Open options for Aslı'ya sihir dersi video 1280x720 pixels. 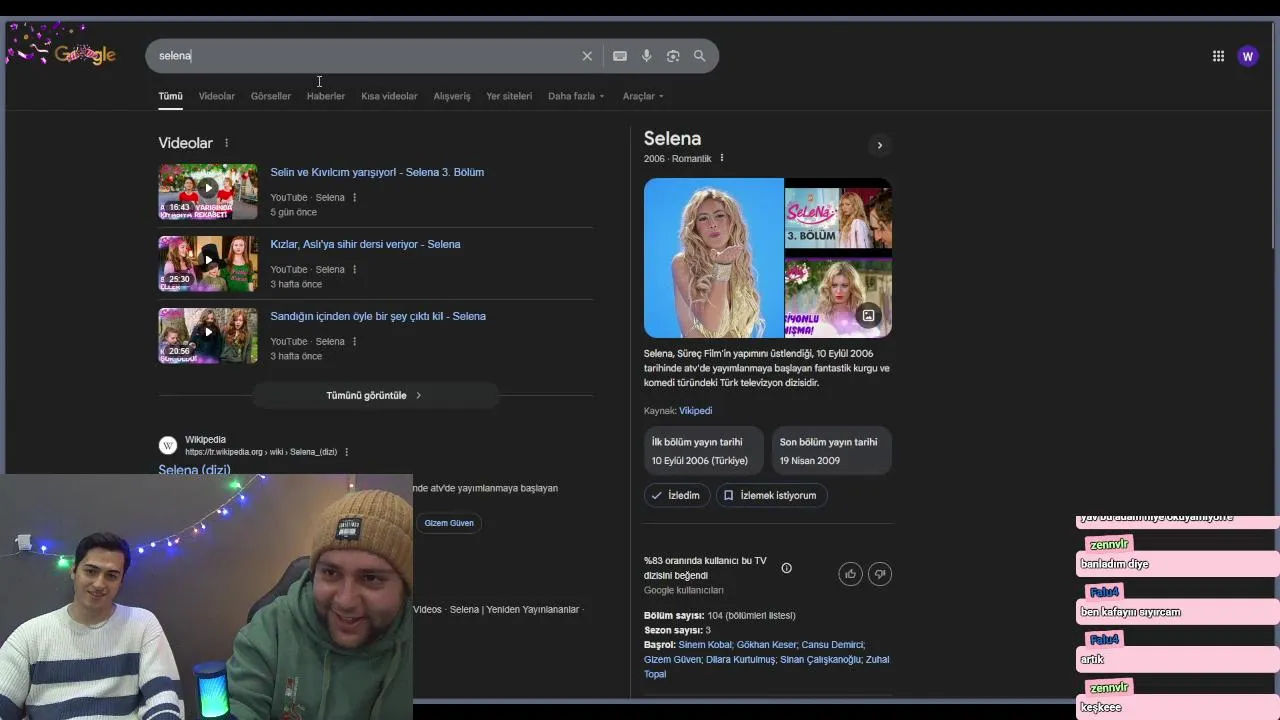point(354,270)
